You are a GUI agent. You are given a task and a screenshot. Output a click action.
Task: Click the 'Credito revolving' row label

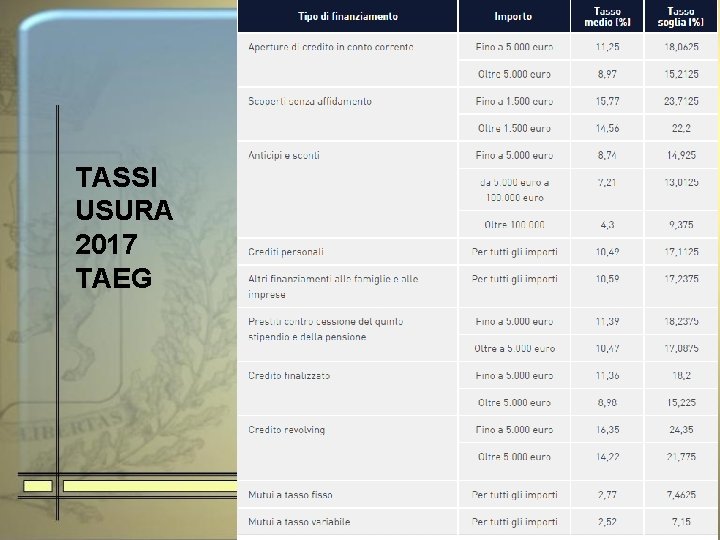coord(287,430)
